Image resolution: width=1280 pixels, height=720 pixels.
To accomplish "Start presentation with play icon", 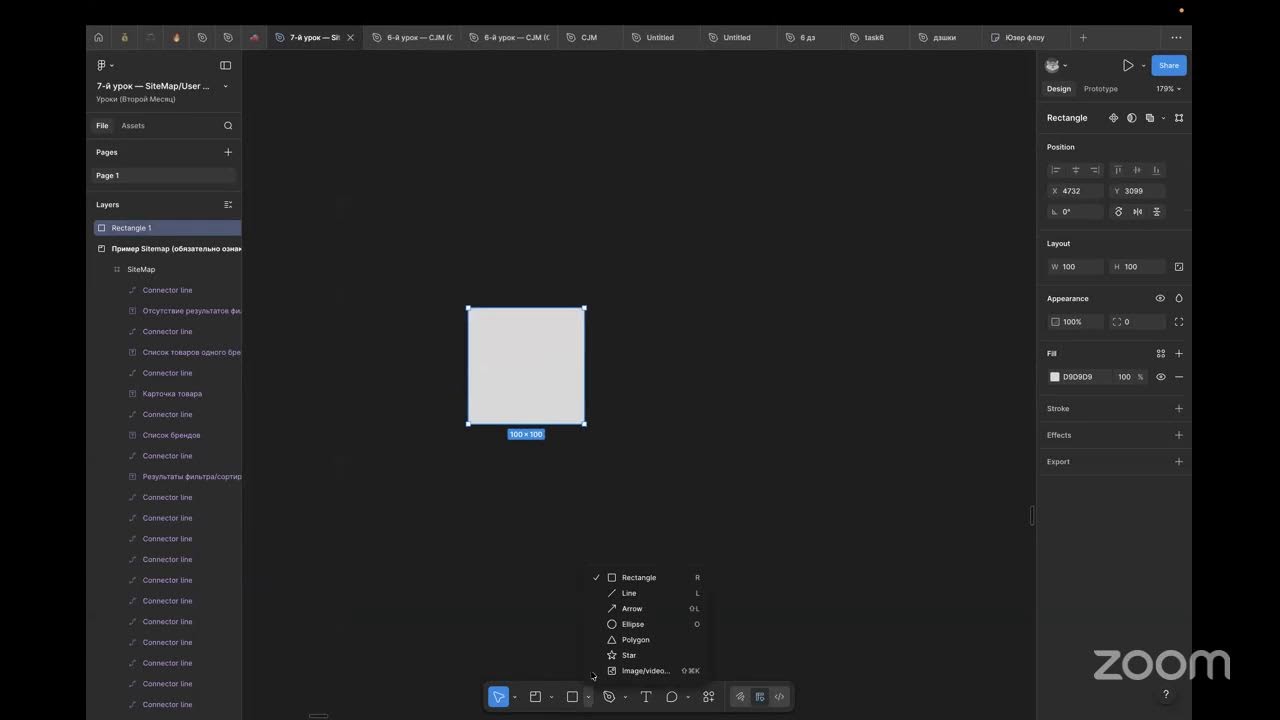I will coord(1128,65).
